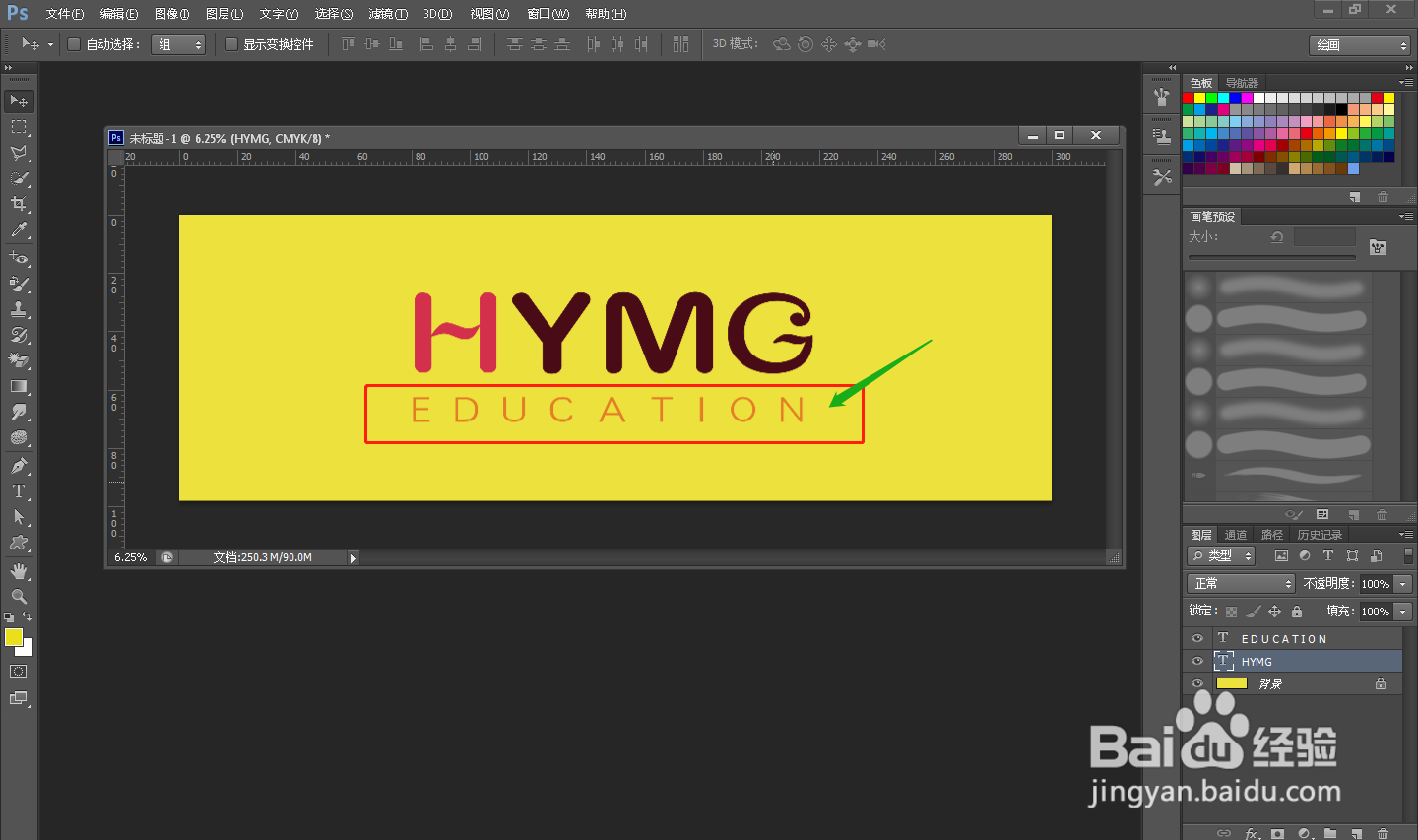Select the Eyedropper tool
1418x840 pixels.
19,229
